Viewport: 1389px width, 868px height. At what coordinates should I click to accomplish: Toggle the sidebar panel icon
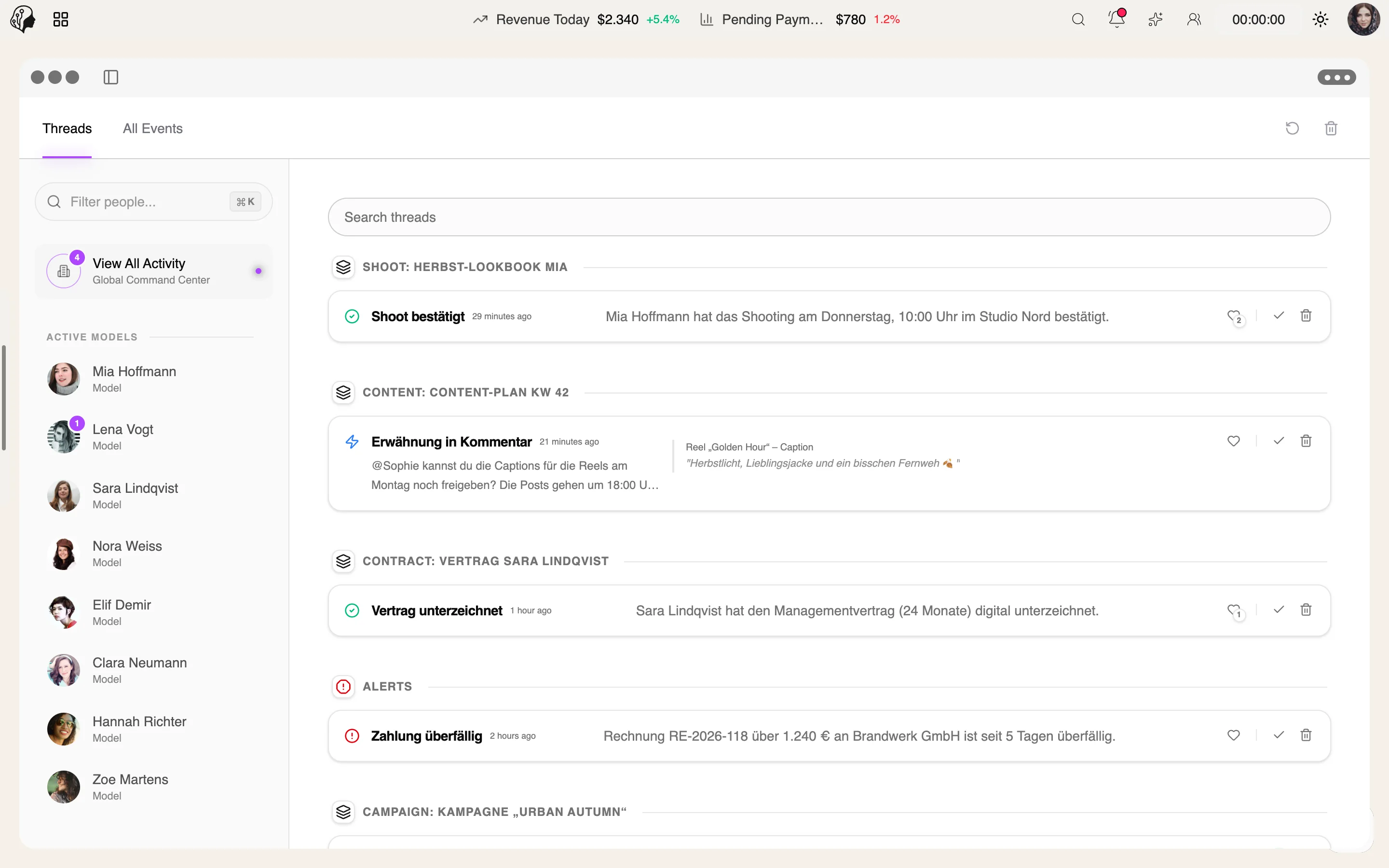(x=111, y=77)
